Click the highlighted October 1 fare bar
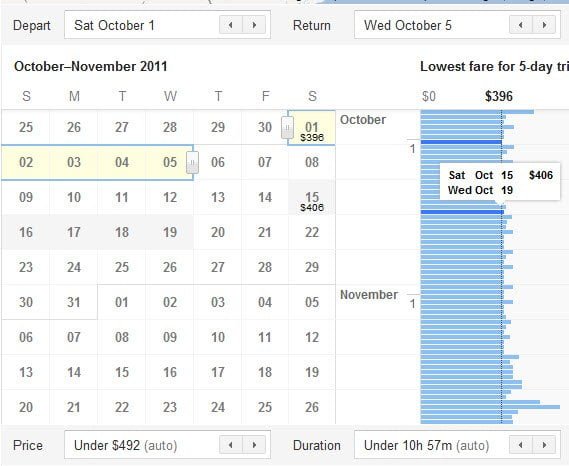The height and width of the screenshot is (466, 569). point(461,142)
